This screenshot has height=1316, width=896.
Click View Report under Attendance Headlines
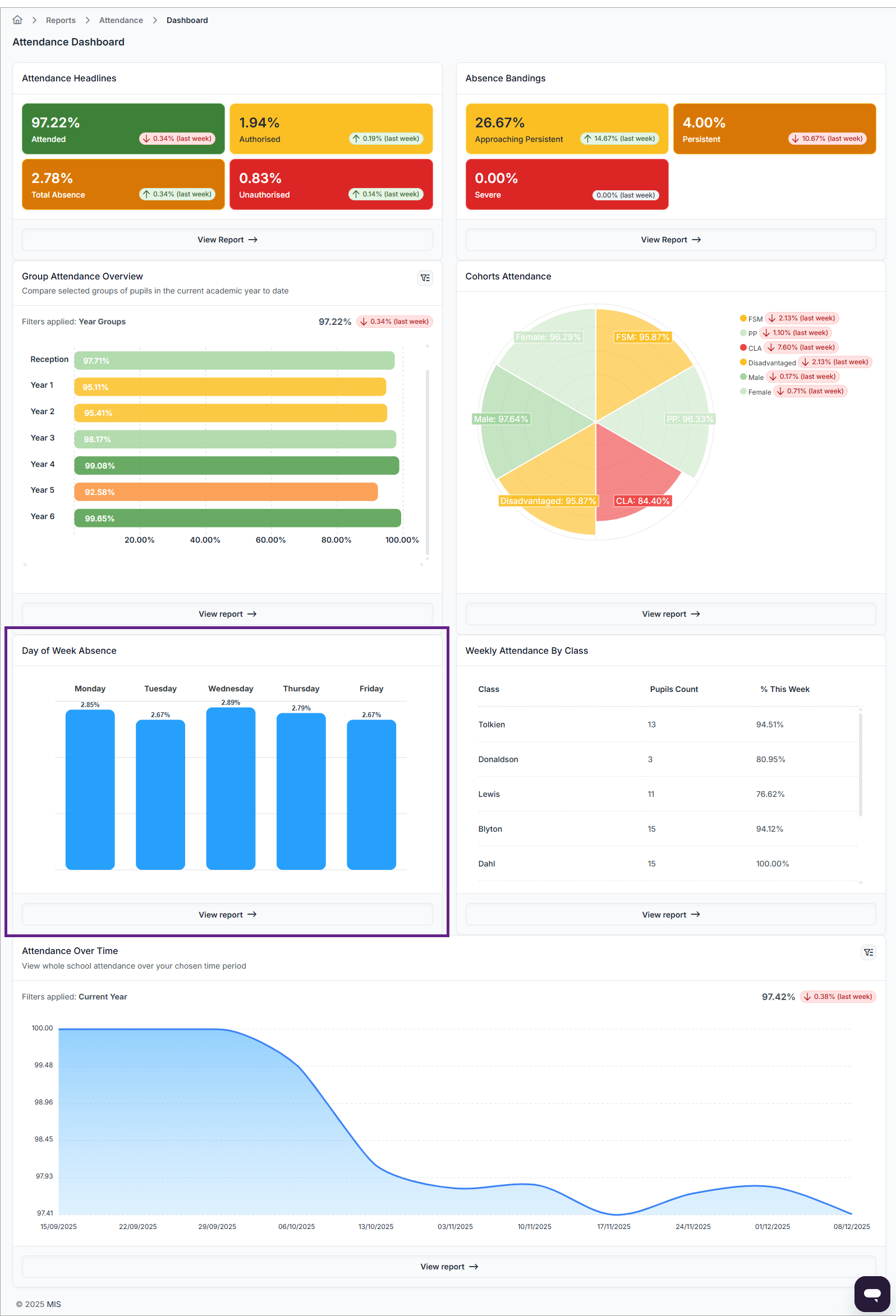pos(227,240)
